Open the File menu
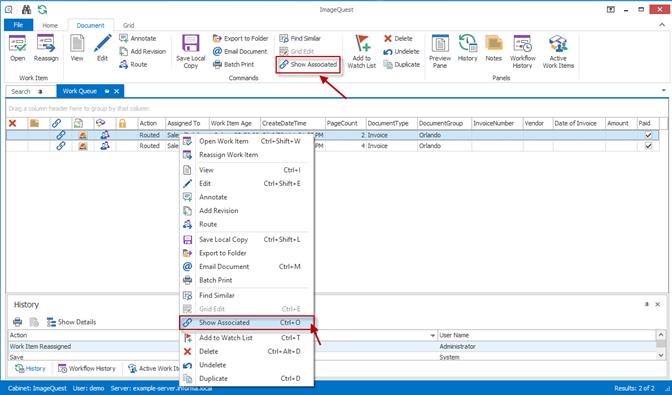The height and width of the screenshot is (395, 672). [18, 25]
